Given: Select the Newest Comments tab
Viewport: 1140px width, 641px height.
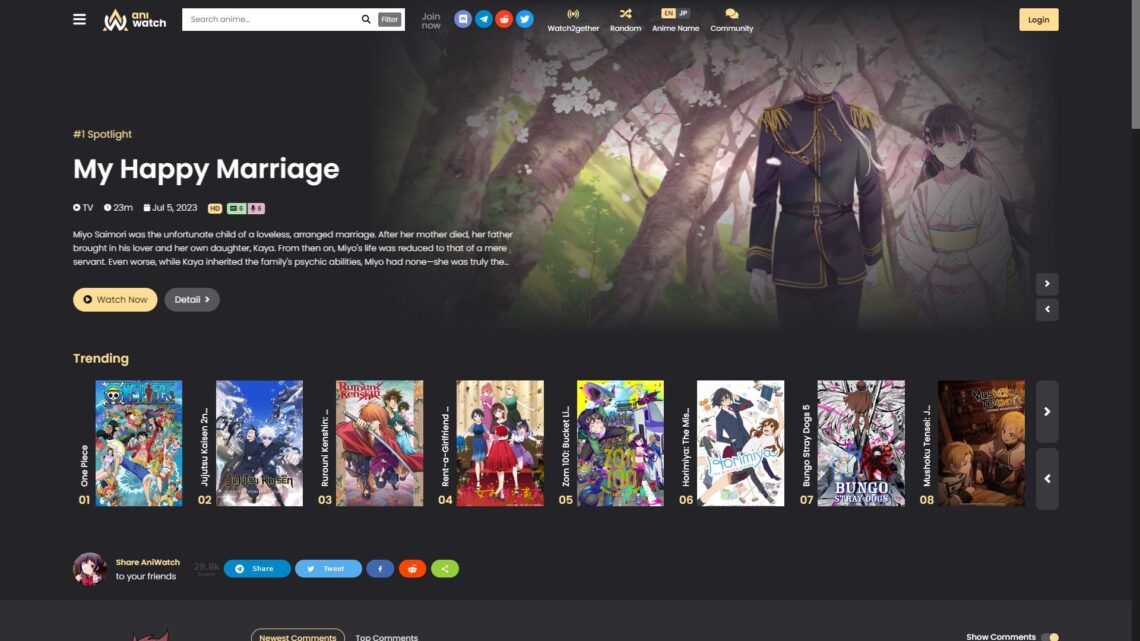Looking at the screenshot, I should click(297, 636).
